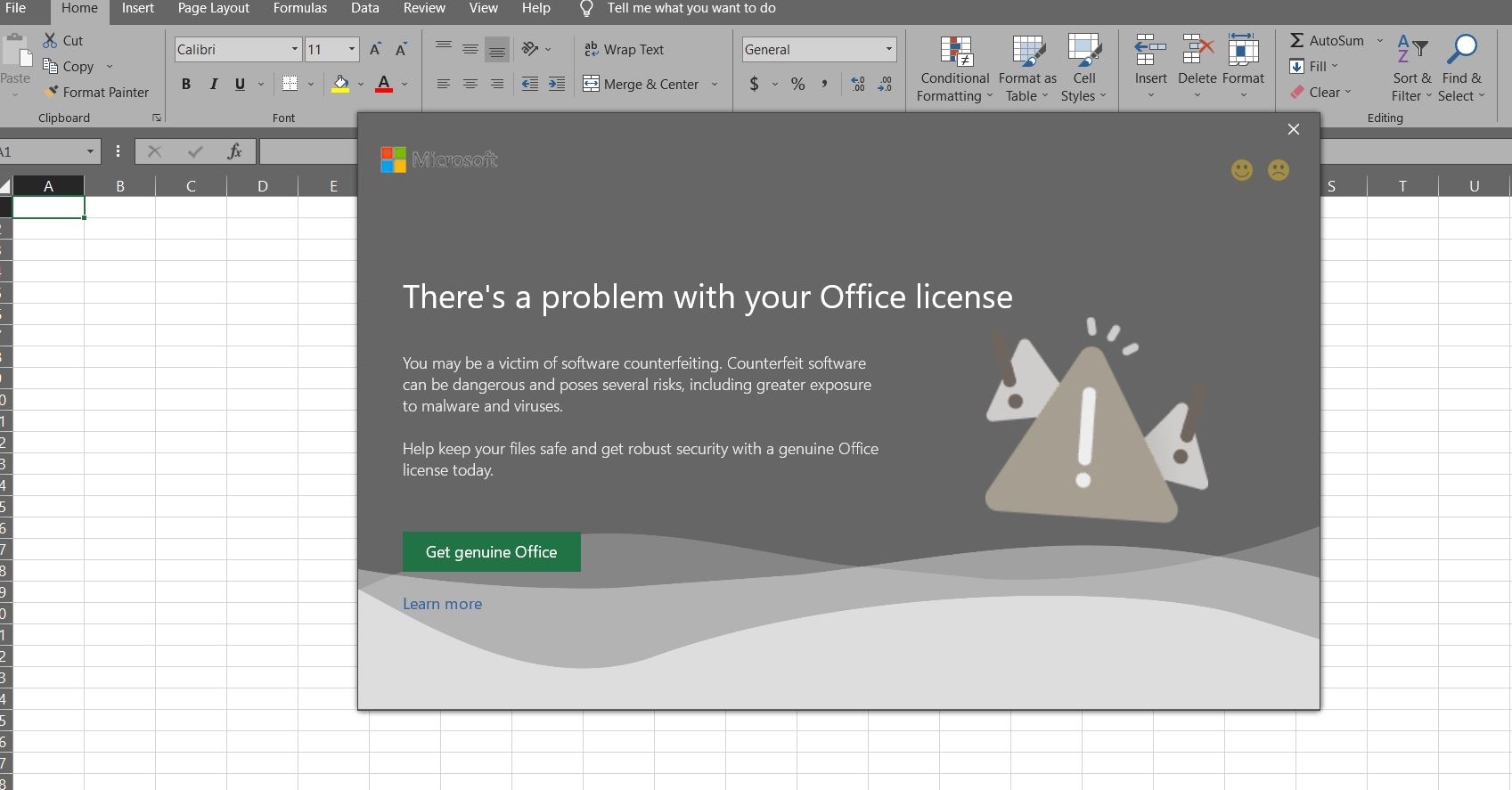The height and width of the screenshot is (790, 1512).
Task: Toggle Underline formatting
Action: click(x=240, y=84)
